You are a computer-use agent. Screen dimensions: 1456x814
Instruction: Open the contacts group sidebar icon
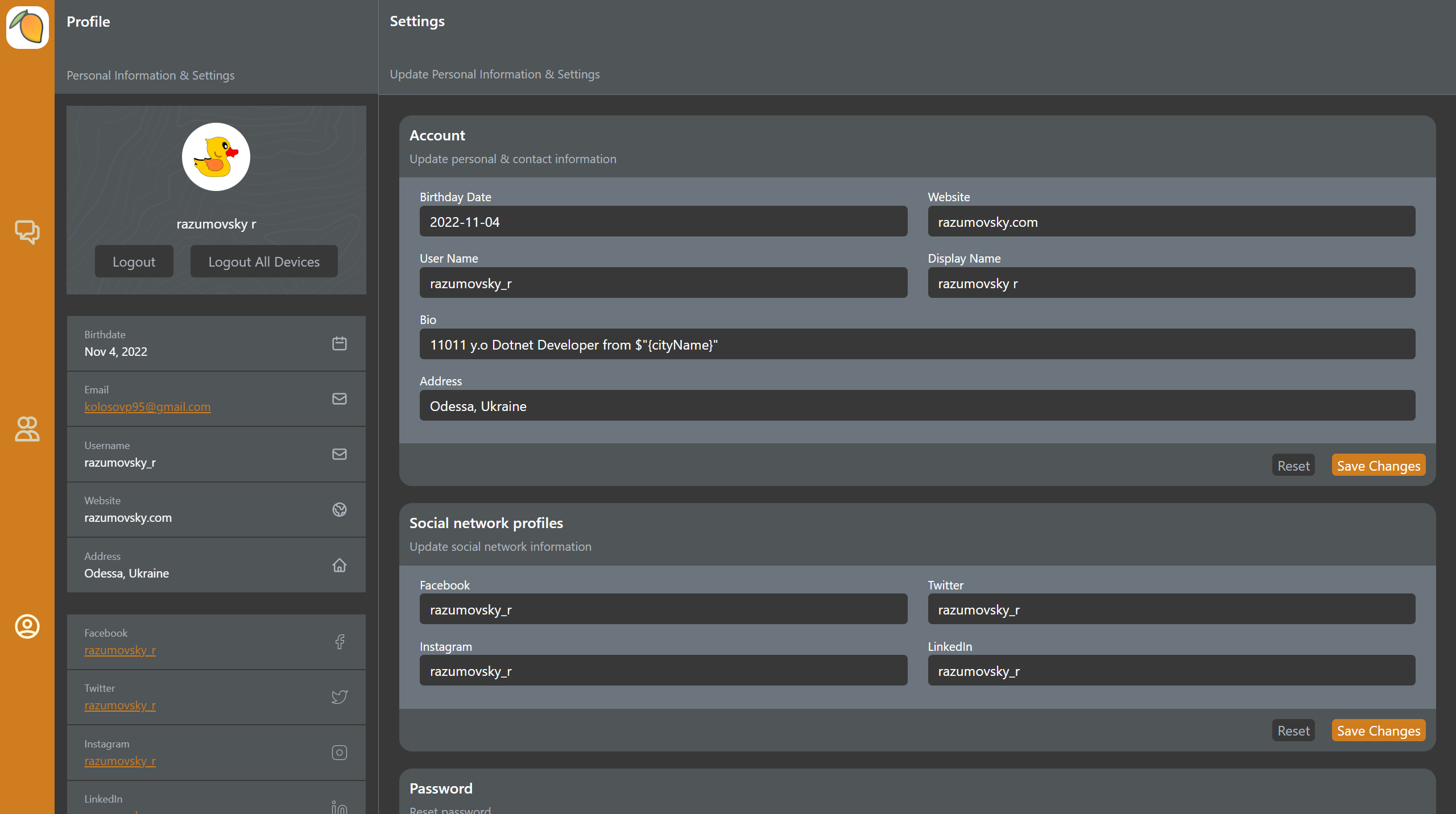(x=27, y=429)
